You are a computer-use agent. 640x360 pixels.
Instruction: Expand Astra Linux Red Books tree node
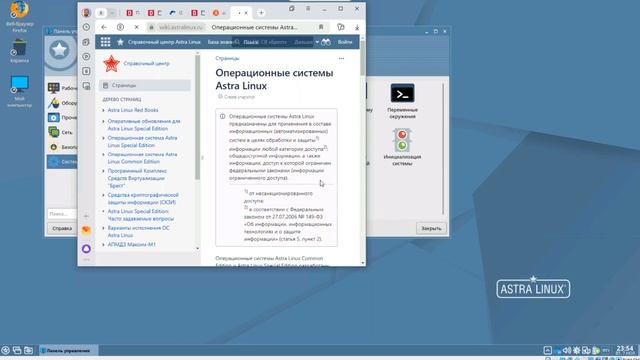104,110
